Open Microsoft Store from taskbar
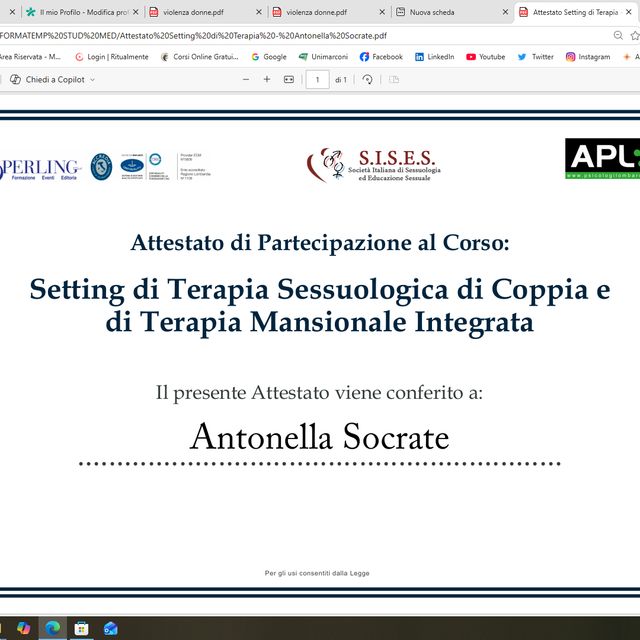Viewport: 640px width, 640px height. (x=81, y=628)
